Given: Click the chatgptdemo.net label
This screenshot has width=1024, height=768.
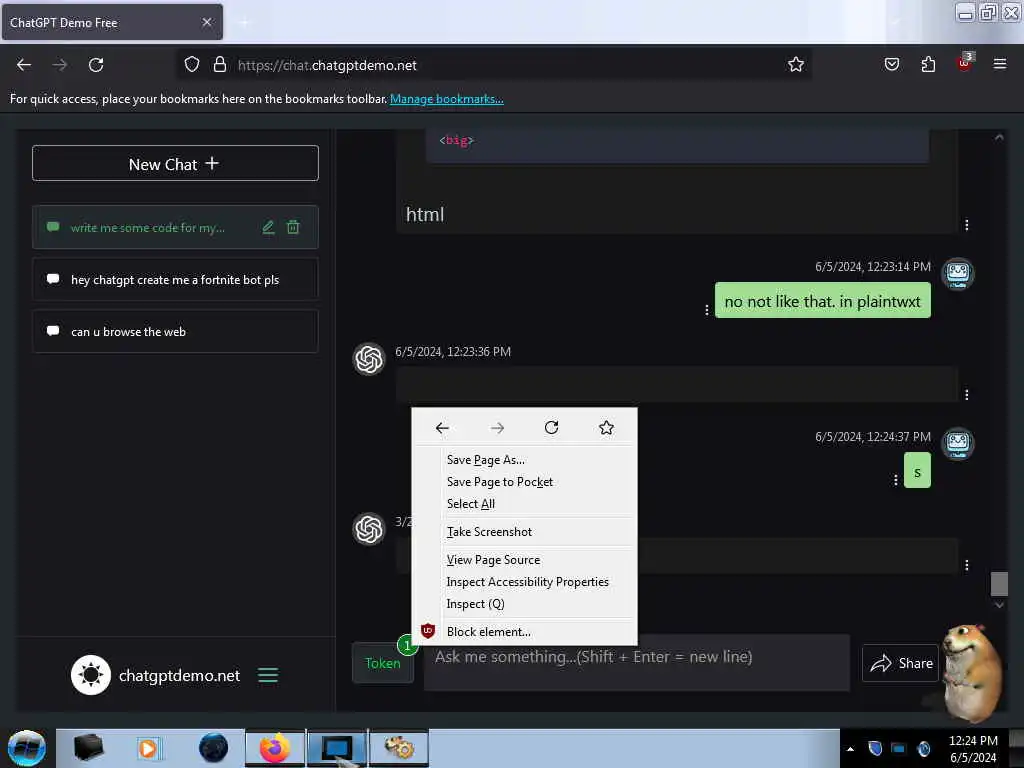Looking at the screenshot, I should click(x=180, y=675).
